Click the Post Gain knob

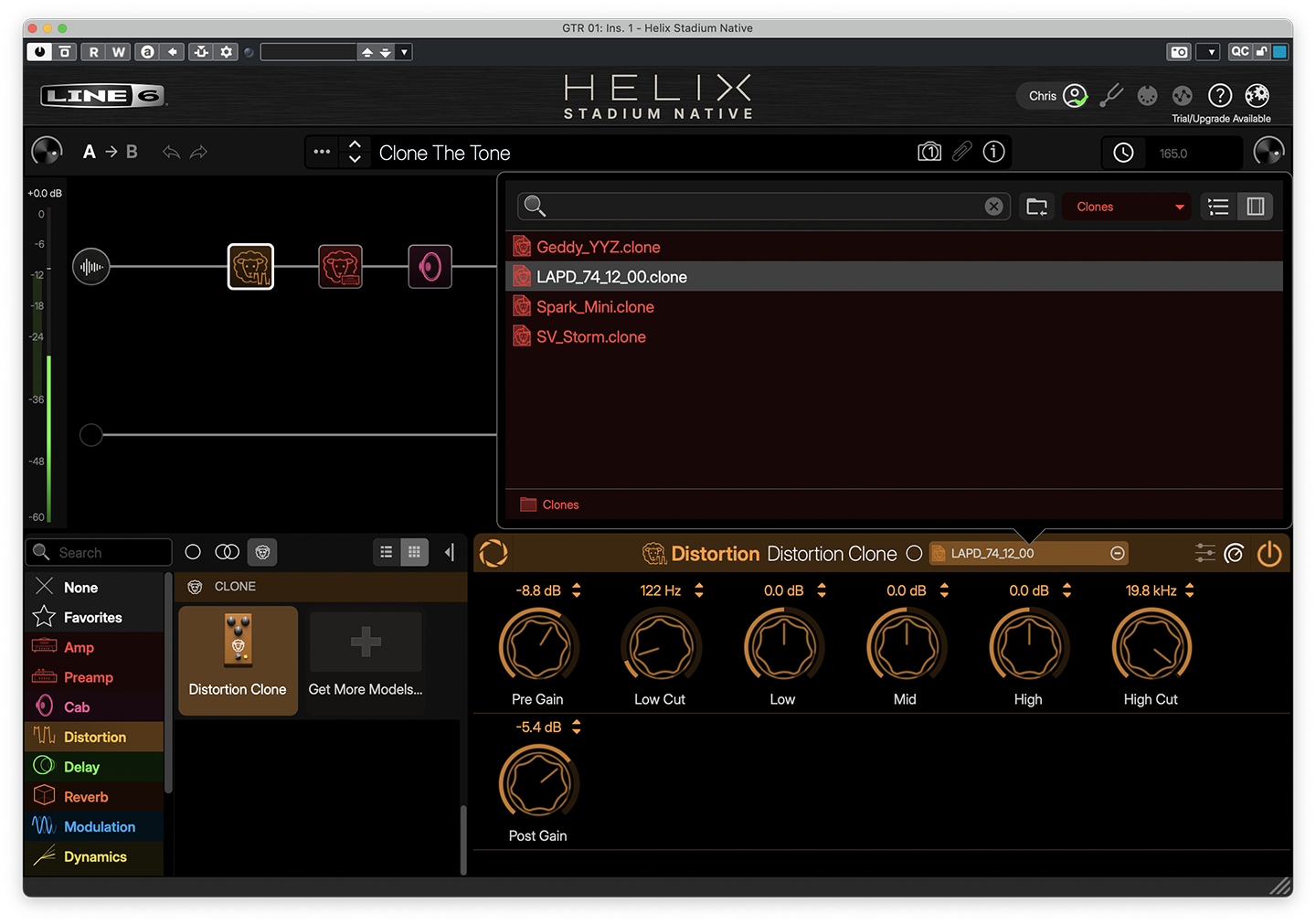click(538, 783)
